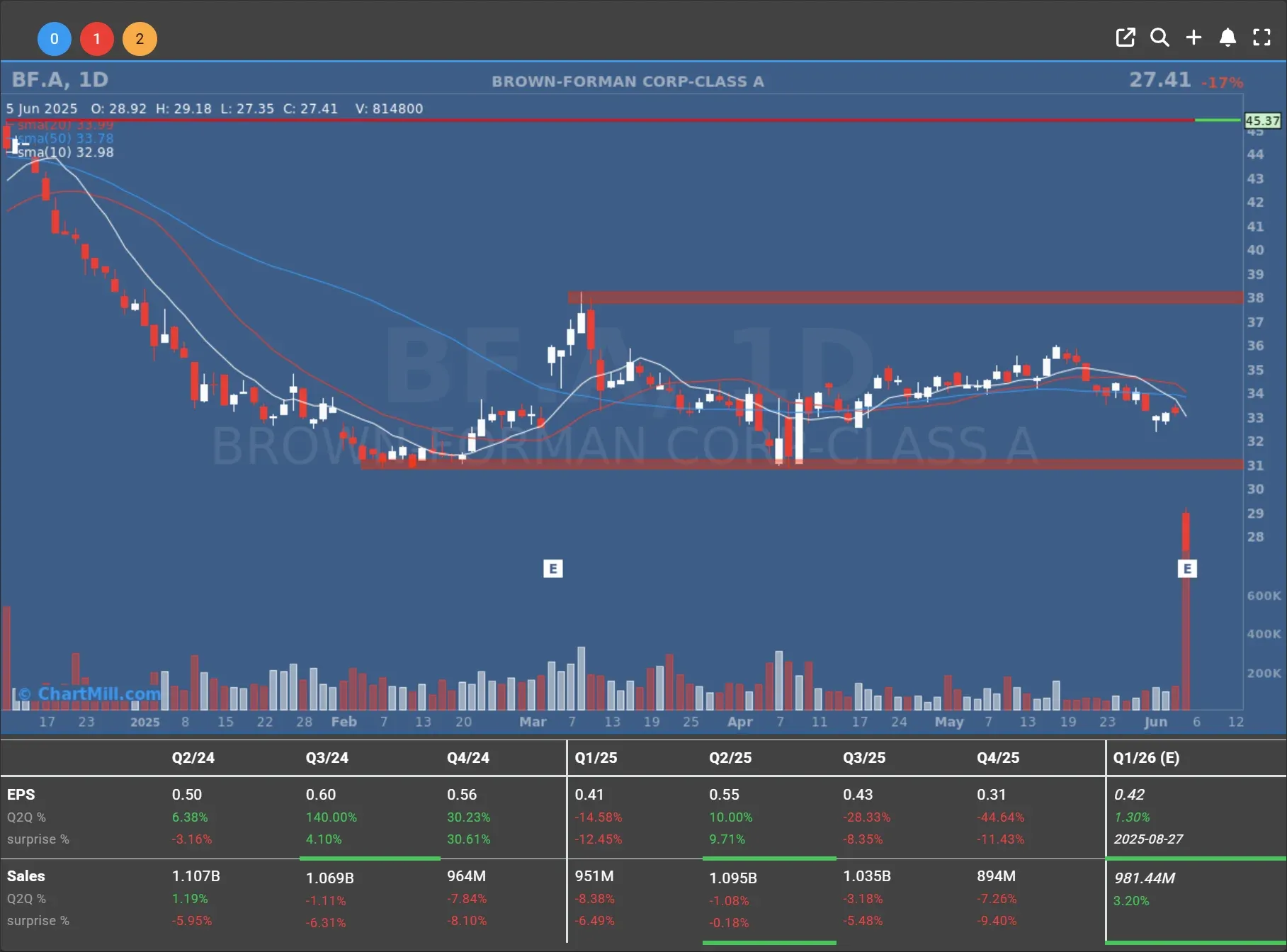The height and width of the screenshot is (952, 1287).
Task: Click the BF.A, 1D ticker label
Action: click(x=60, y=79)
